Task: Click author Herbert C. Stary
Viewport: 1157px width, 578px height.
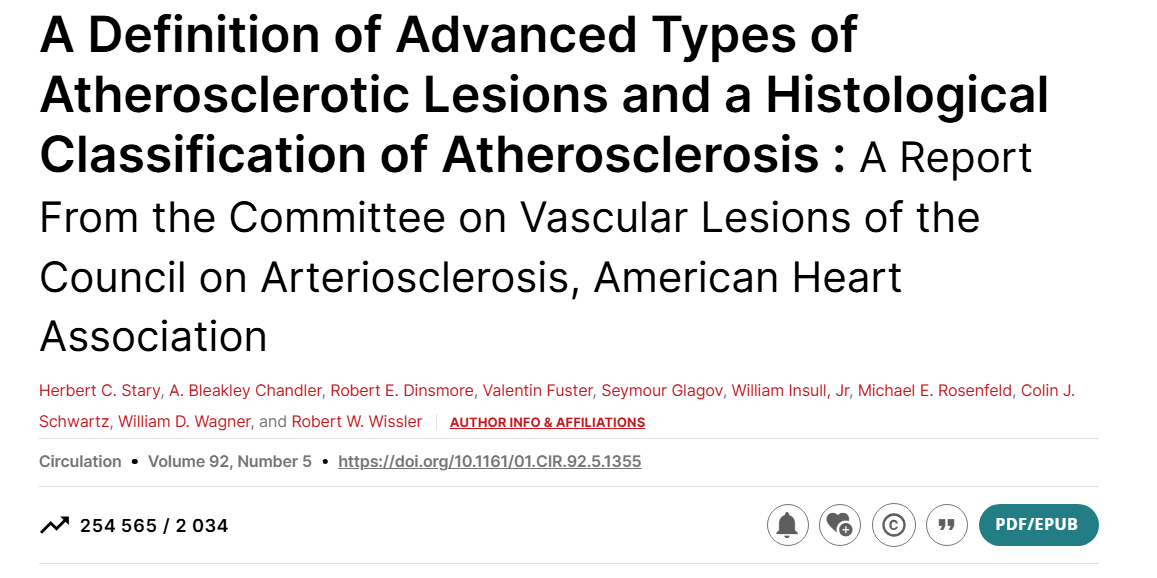Action: tap(100, 391)
